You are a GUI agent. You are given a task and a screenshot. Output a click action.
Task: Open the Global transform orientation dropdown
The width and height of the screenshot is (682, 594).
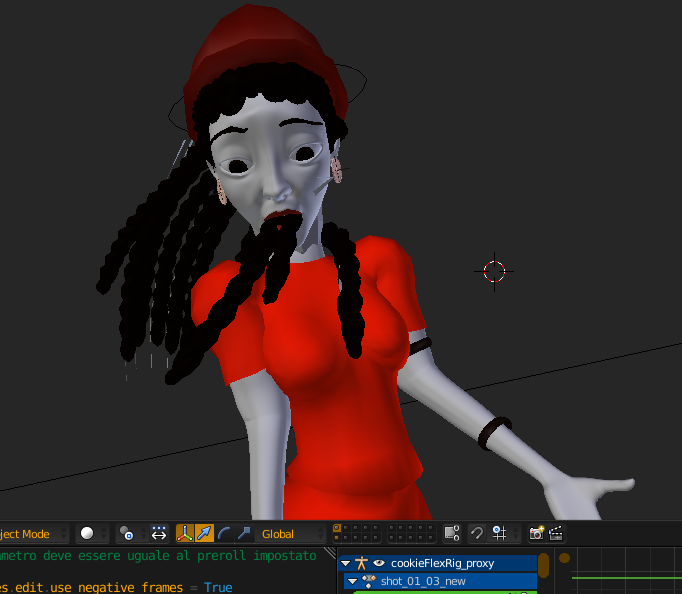(291, 534)
